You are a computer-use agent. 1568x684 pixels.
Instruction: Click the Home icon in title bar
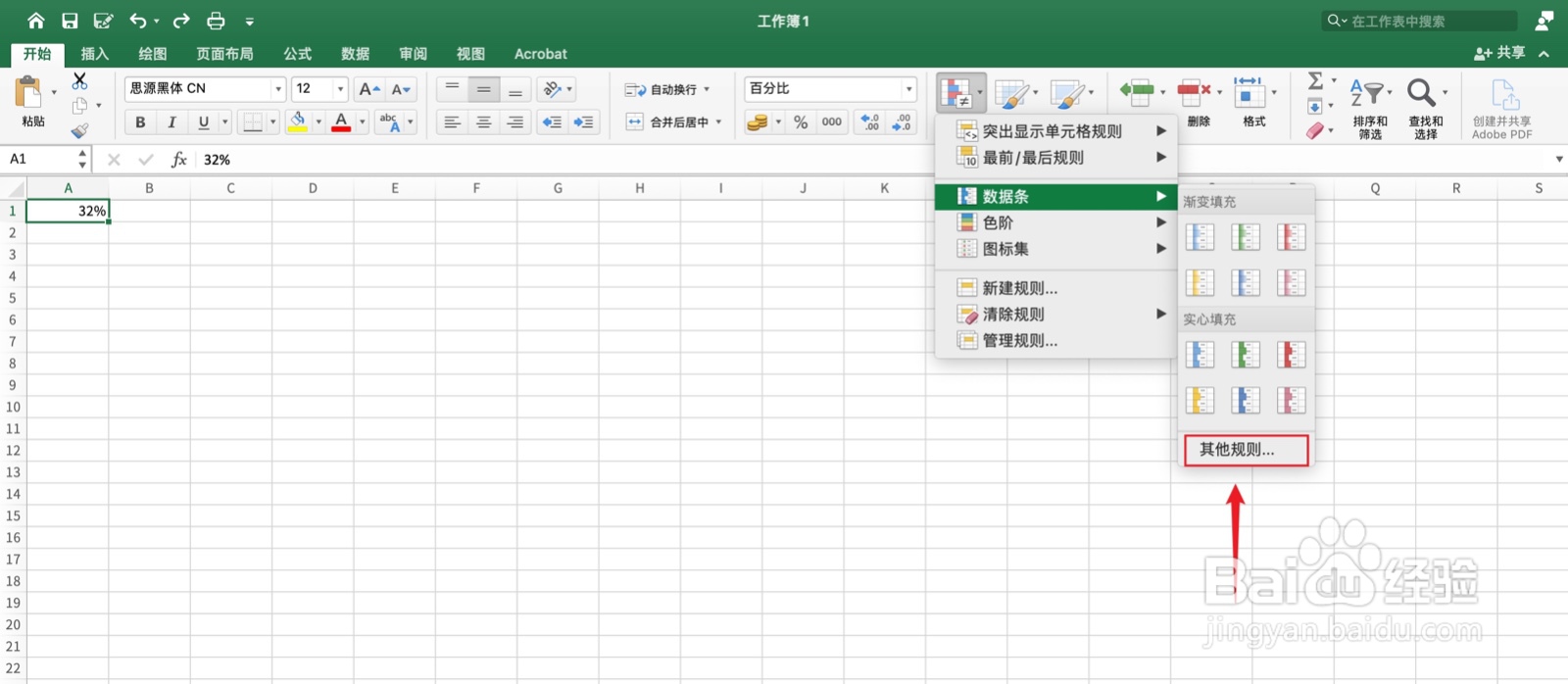pyautogui.click(x=36, y=21)
